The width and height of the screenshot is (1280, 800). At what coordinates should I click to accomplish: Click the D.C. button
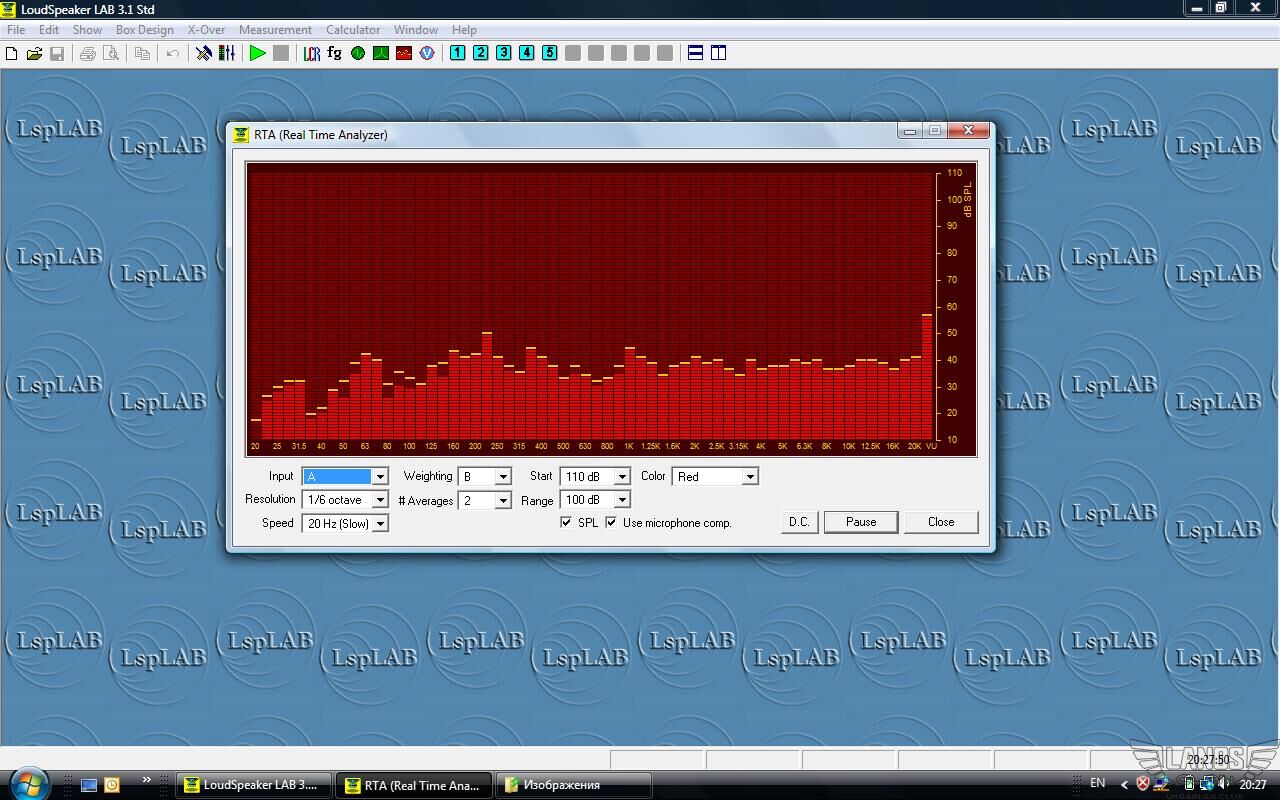799,522
